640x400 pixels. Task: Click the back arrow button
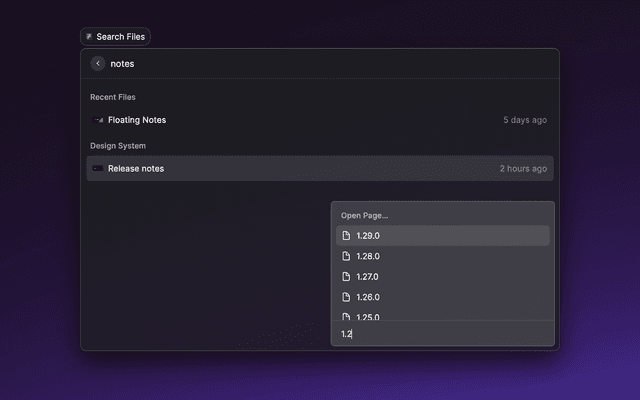coord(98,64)
